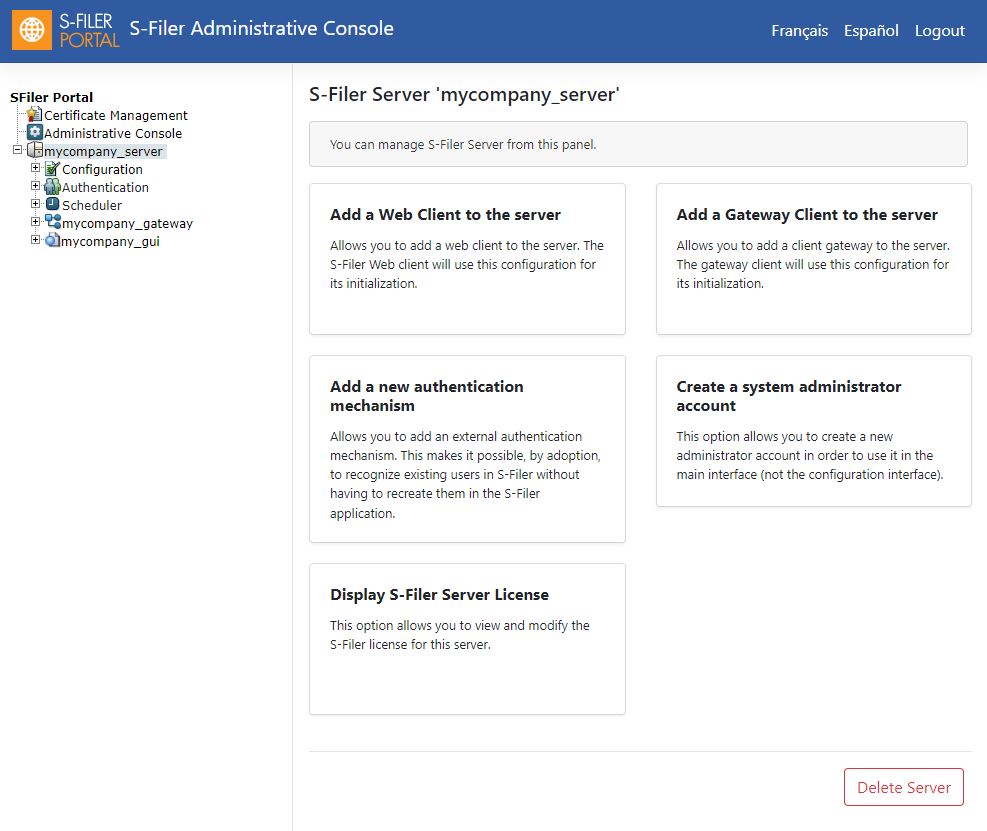Screen dimensions: 987x831
Task: Expand the mycompany_gateway tree node
Action: pos(35,222)
